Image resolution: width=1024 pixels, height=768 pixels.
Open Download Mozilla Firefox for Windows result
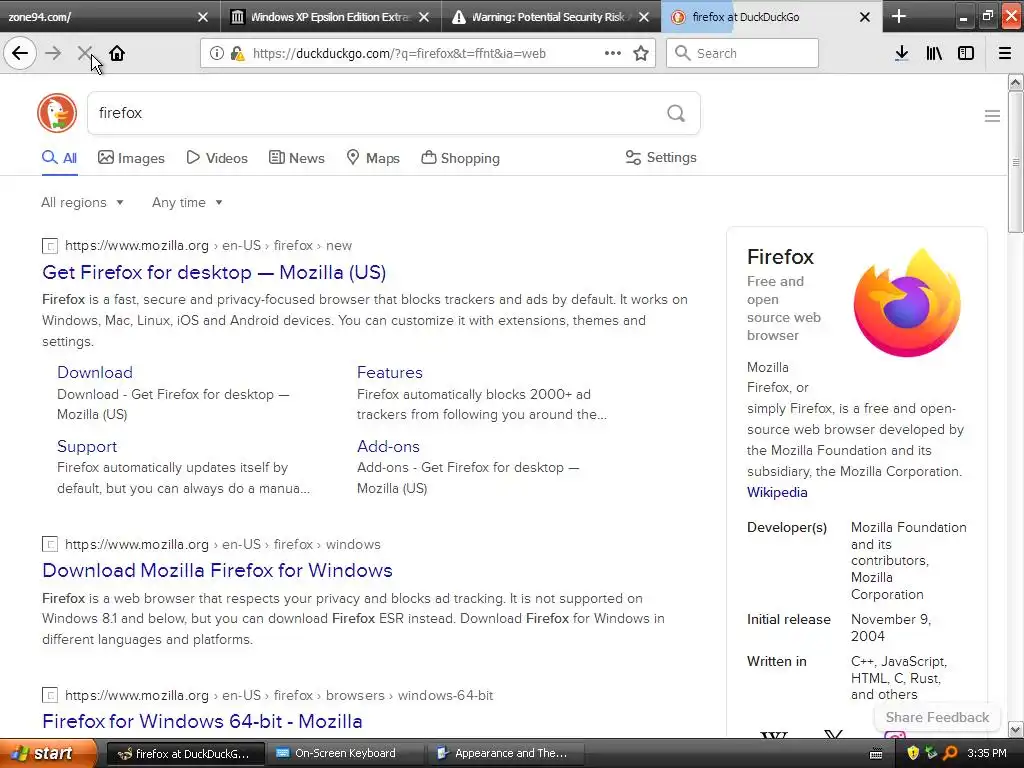217,570
